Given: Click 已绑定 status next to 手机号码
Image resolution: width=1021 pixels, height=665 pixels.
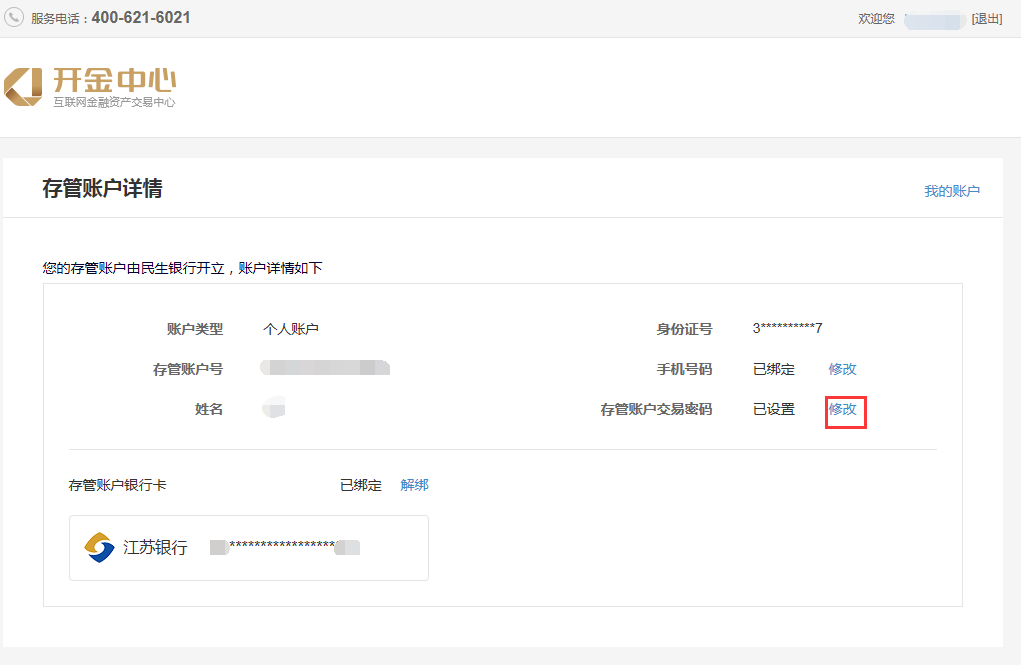Looking at the screenshot, I should tap(774, 369).
